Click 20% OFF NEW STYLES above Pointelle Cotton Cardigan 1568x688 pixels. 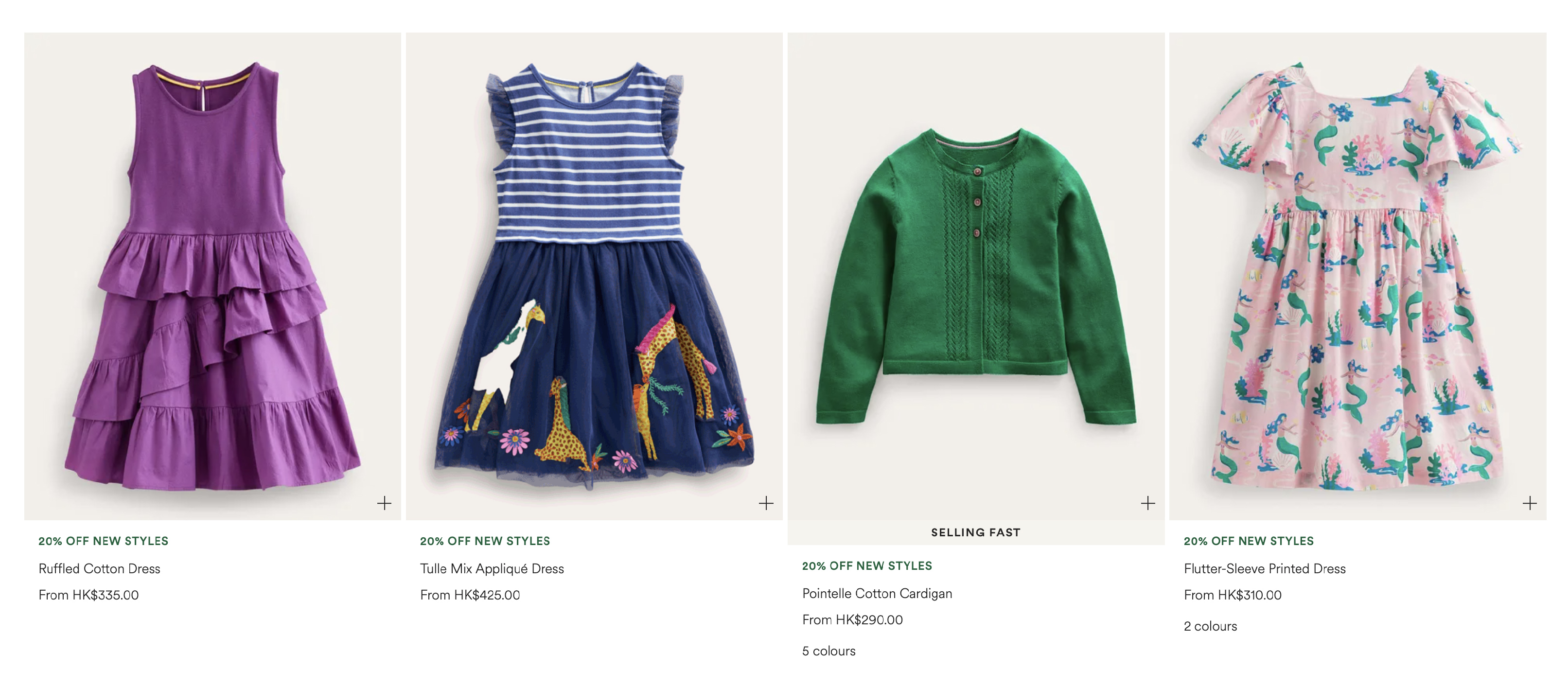point(867,565)
